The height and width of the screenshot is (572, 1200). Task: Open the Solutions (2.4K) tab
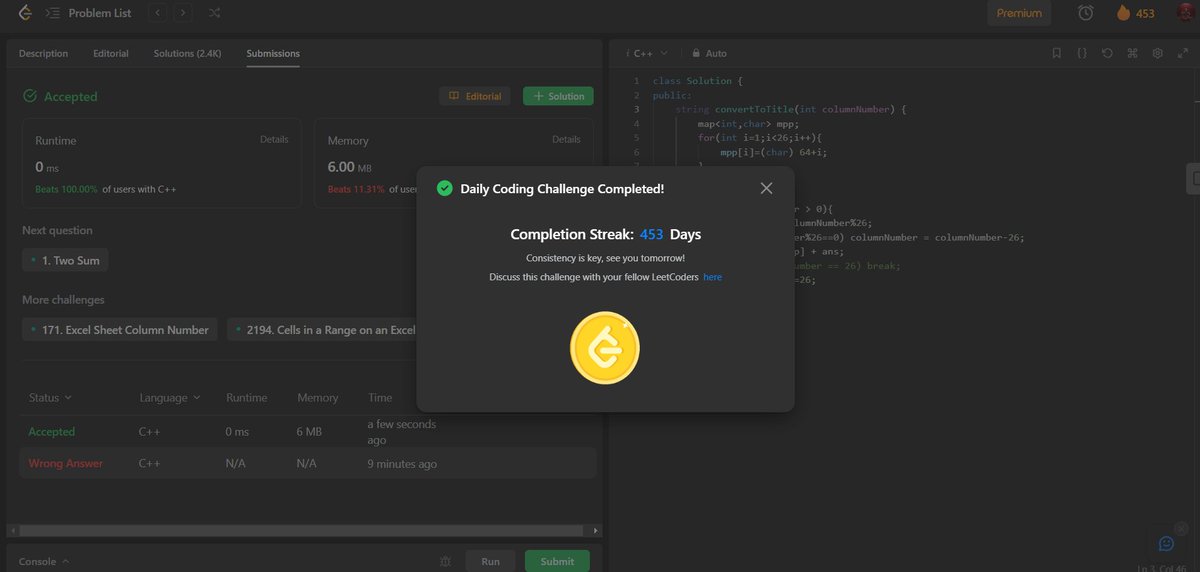pos(188,53)
